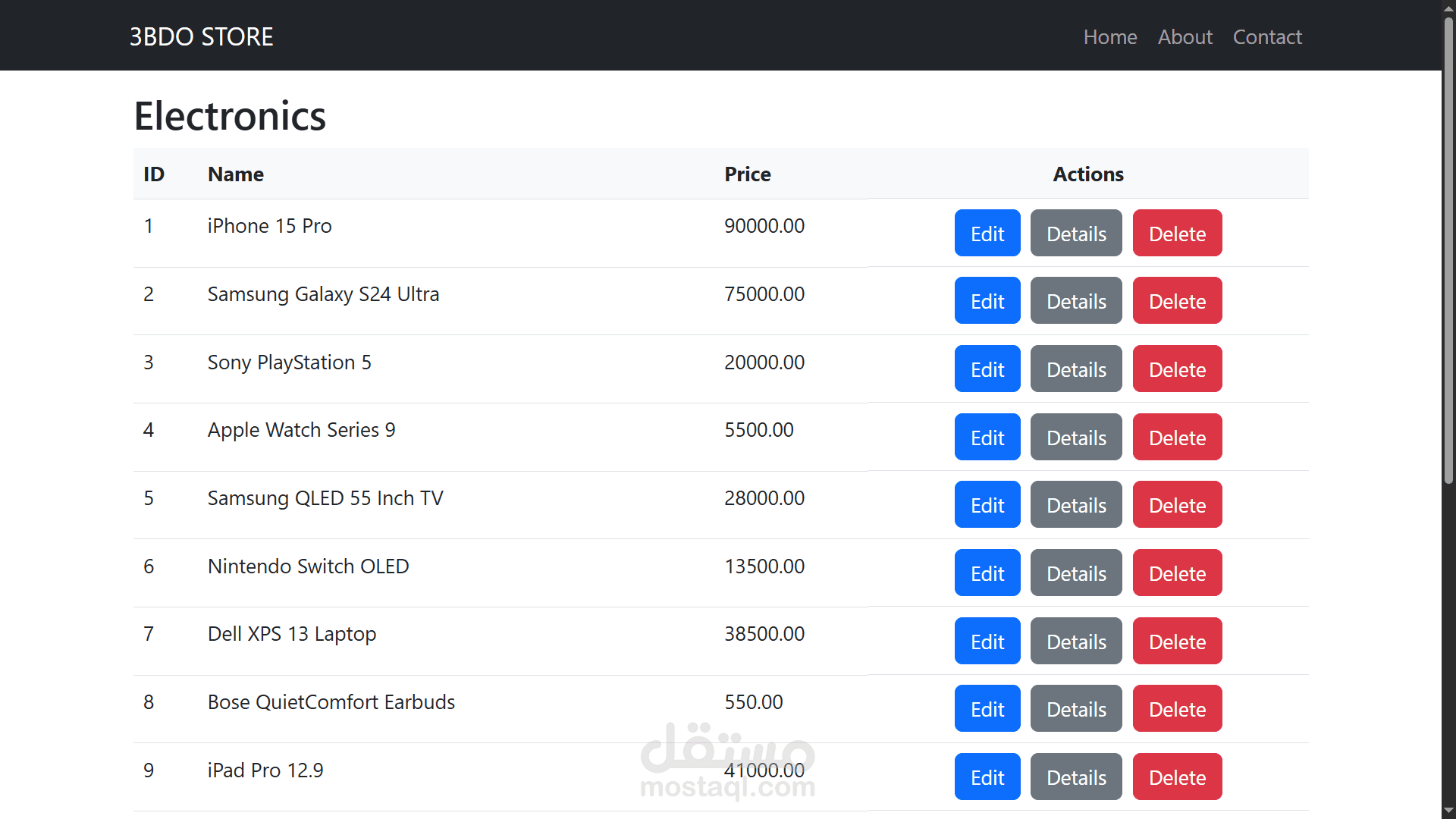Click the Samsung QLED 55 Inch TV name
This screenshot has width=1456, height=819.
pyautogui.click(x=325, y=498)
